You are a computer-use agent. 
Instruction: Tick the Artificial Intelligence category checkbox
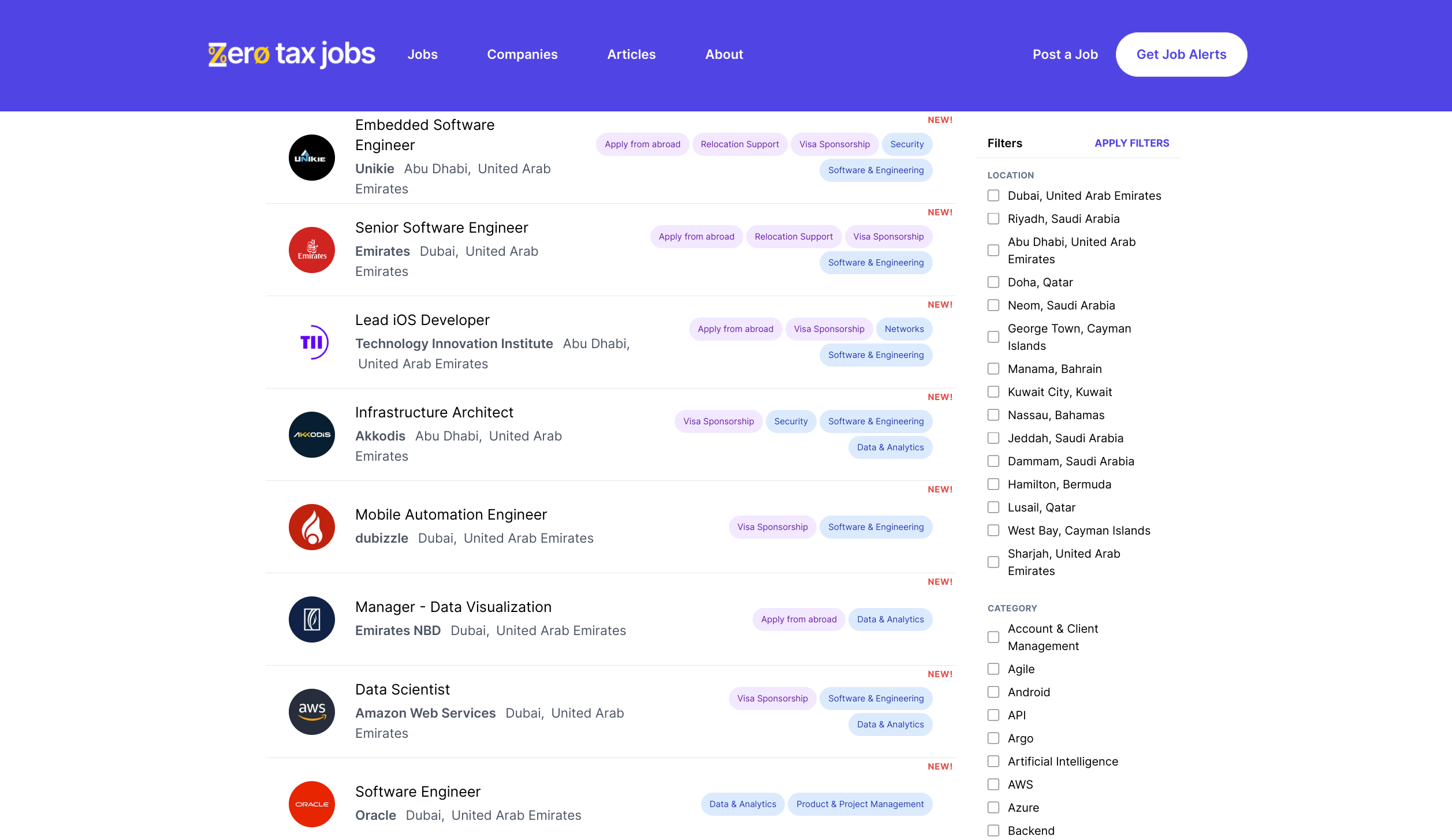993,761
